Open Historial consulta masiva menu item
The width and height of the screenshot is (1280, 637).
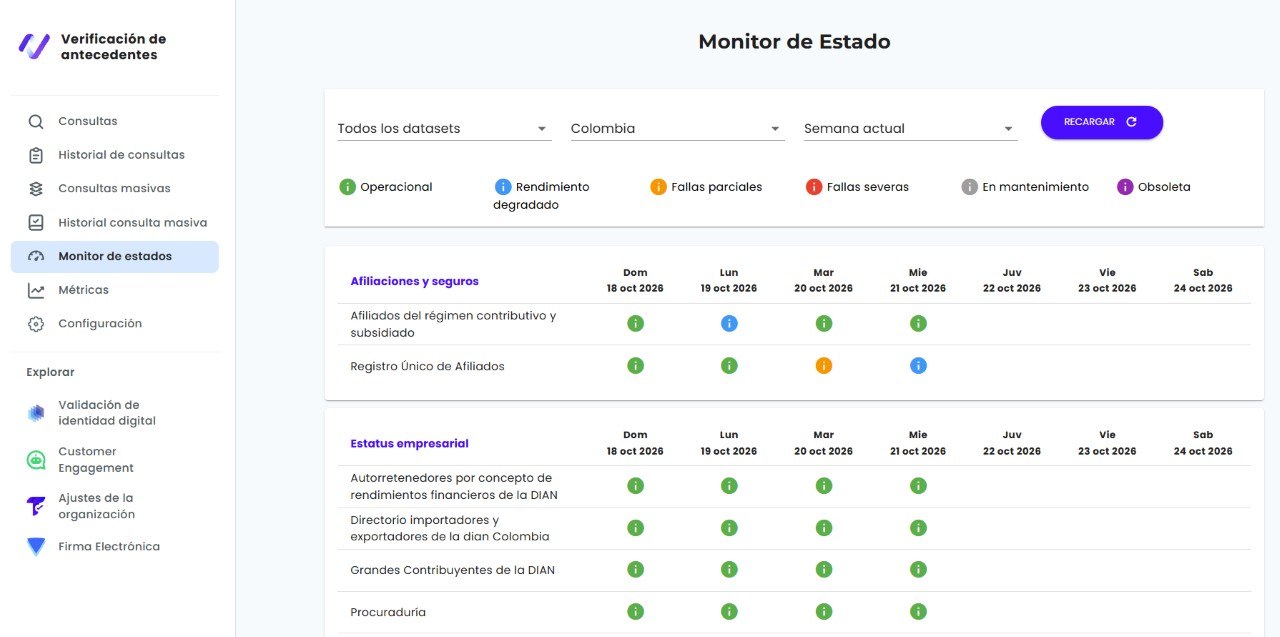click(x=115, y=223)
